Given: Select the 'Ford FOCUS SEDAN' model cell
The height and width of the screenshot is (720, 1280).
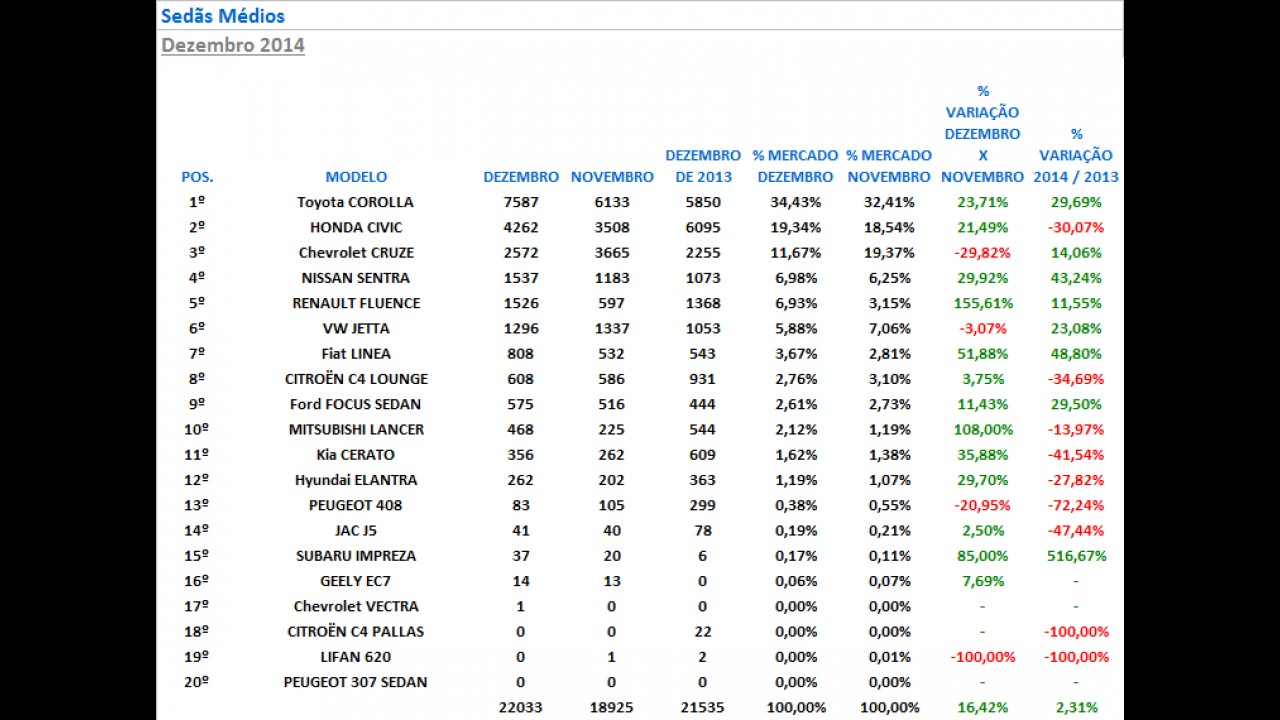Looking at the screenshot, I should point(355,404).
